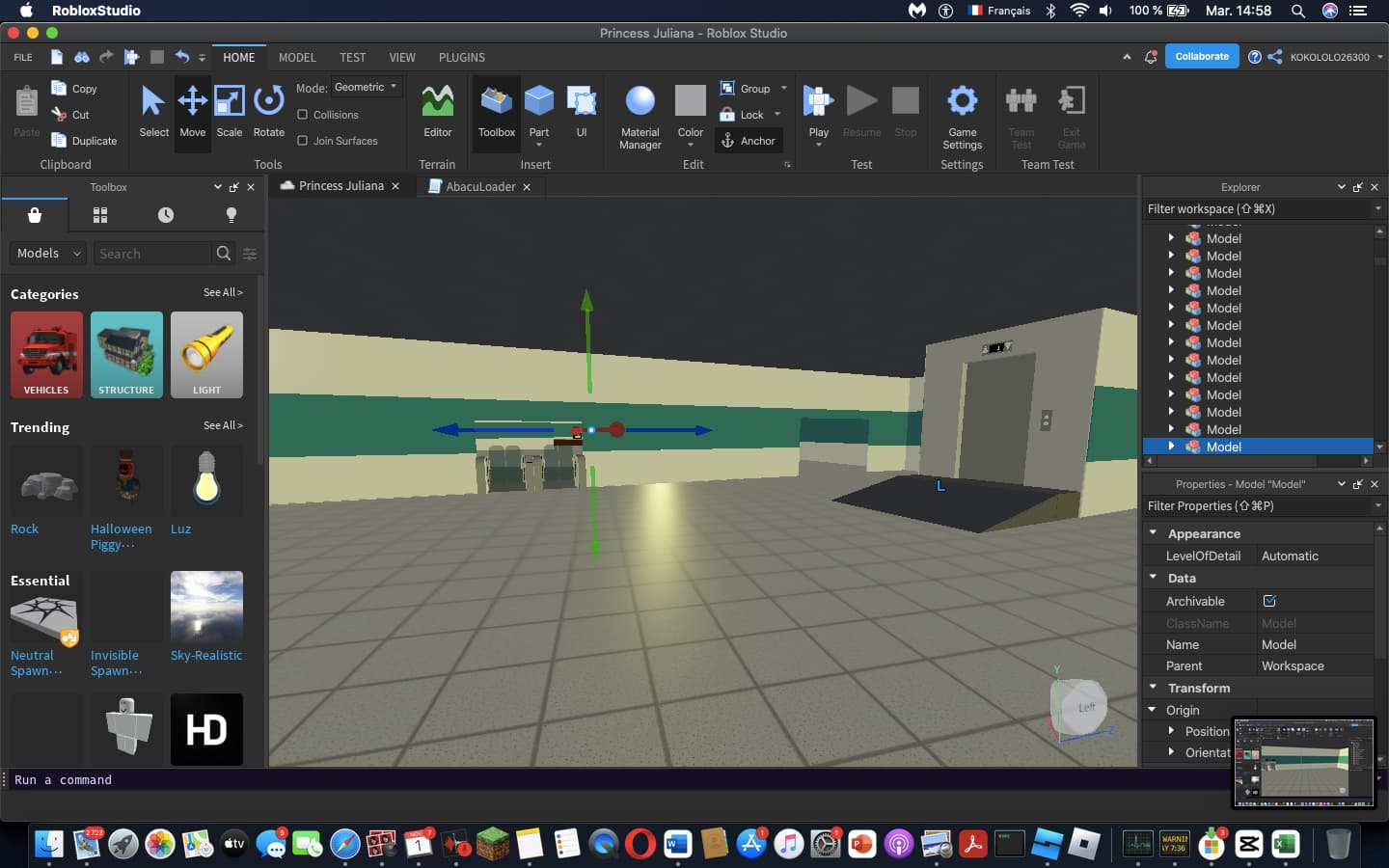Open Toolbox search filter options
1389x868 pixels.
point(250,254)
